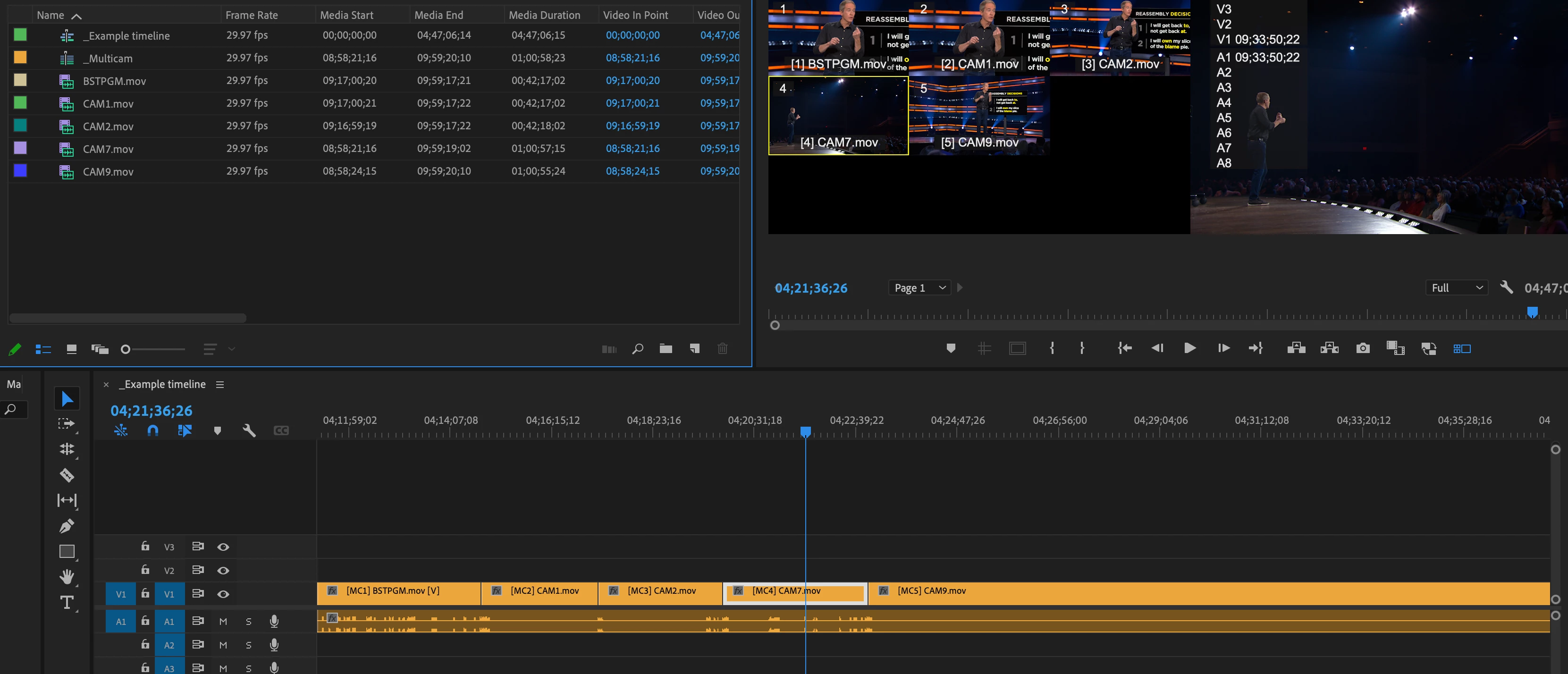Select the Pen tool

pos(67,525)
